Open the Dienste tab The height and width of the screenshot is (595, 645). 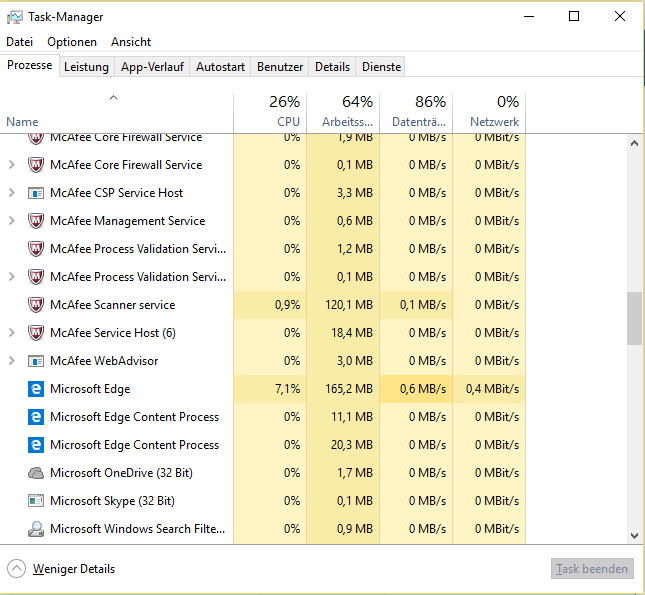pyautogui.click(x=381, y=67)
